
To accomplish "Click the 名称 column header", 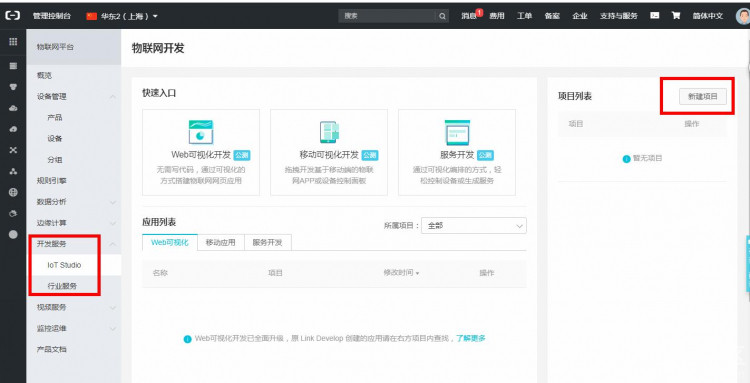I will click(160, 274).
